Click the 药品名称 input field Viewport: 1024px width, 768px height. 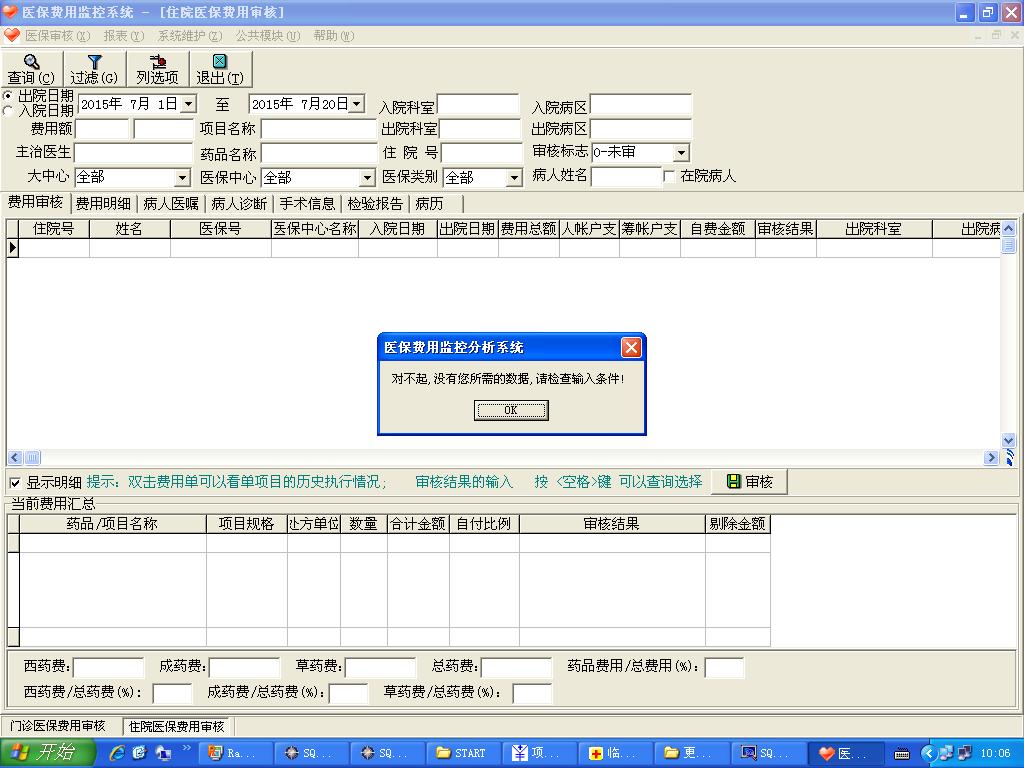319,153
